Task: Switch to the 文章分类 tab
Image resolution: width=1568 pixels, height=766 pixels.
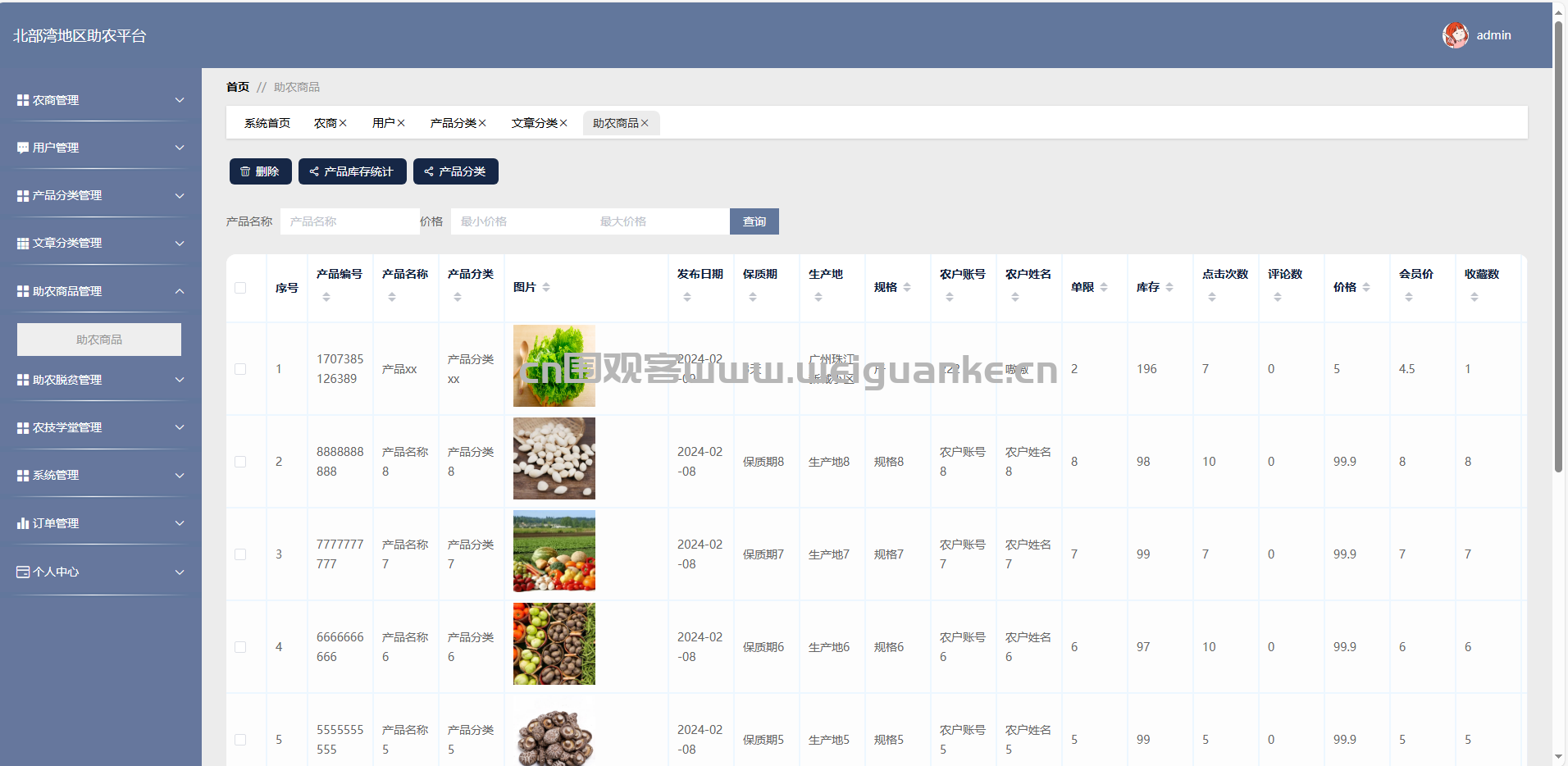Action: point(535,123)
